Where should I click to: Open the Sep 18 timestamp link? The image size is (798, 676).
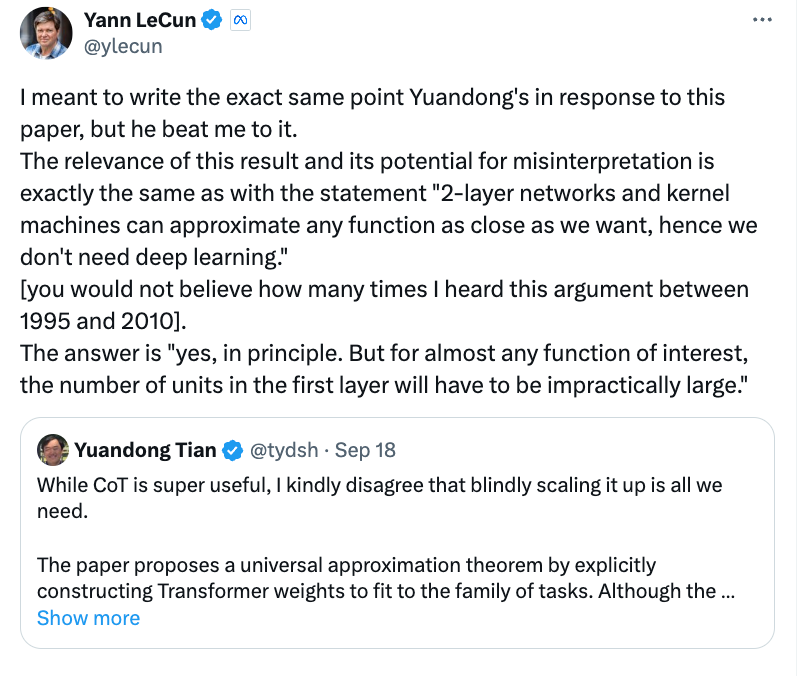point(366,450)
